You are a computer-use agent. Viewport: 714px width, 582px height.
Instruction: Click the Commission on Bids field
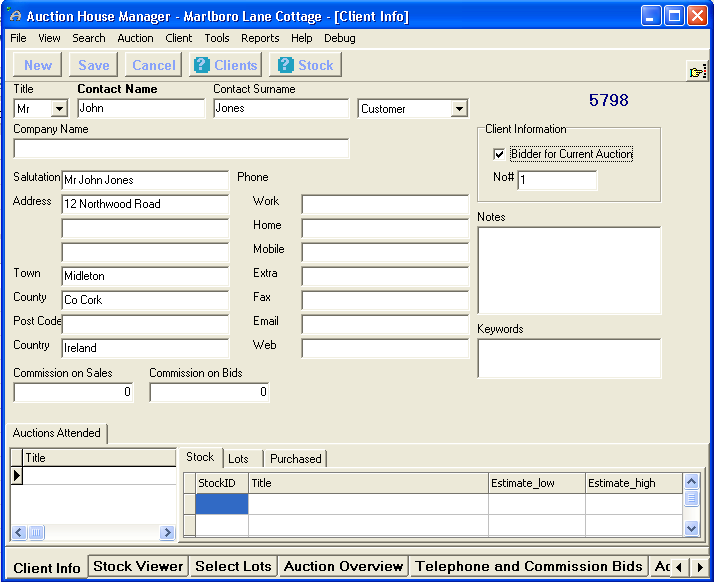pos(209,392)
